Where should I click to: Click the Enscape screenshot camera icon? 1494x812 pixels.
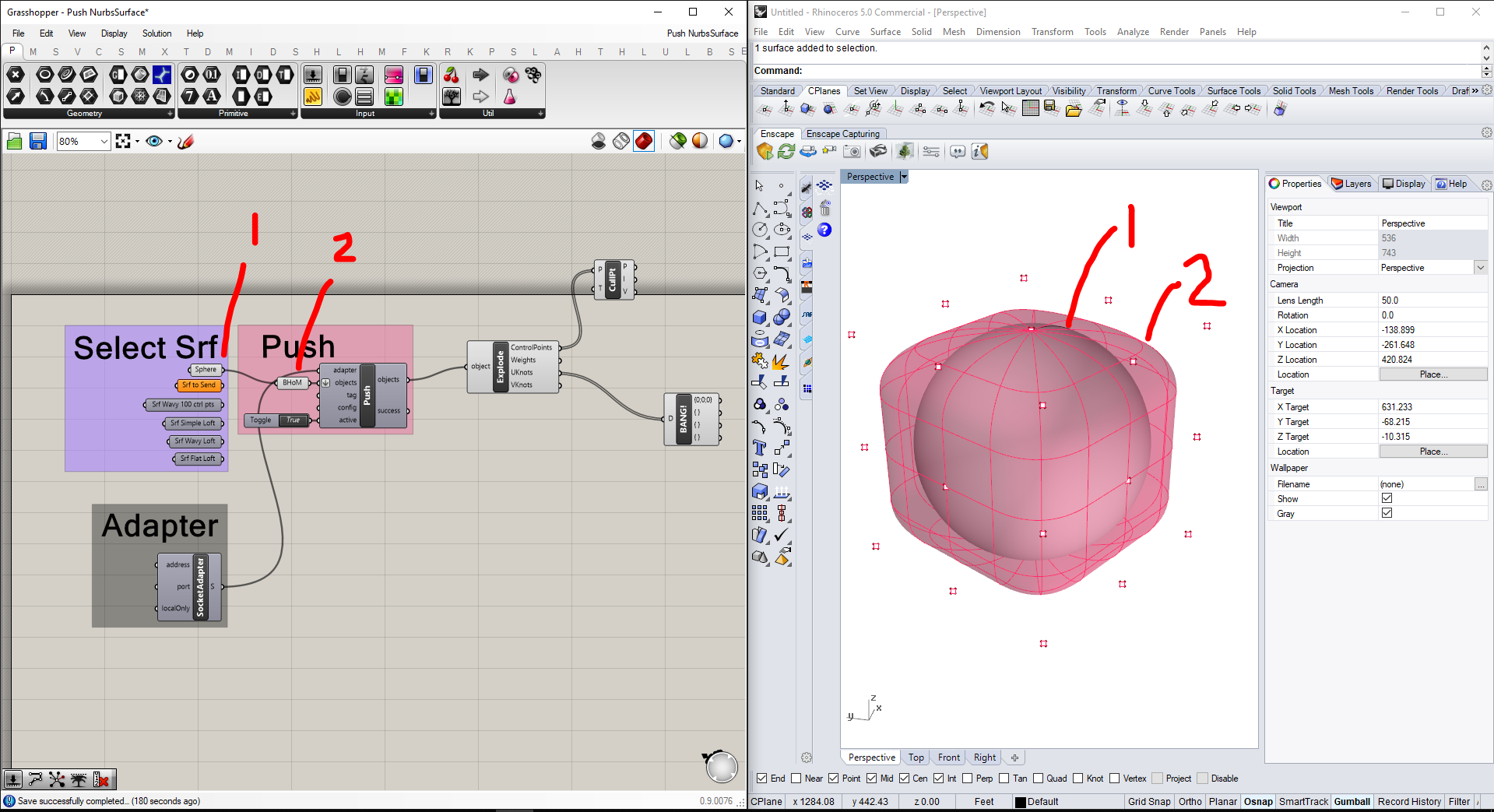(x=852, y=151)
